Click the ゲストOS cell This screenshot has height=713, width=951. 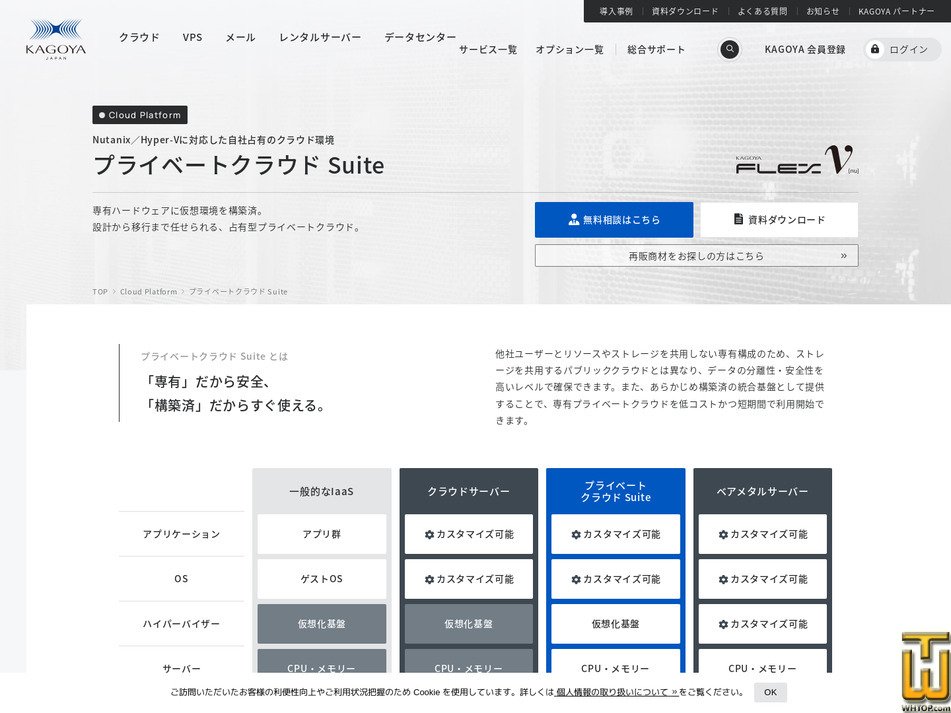pyautogui.click(x=321, y=579)
